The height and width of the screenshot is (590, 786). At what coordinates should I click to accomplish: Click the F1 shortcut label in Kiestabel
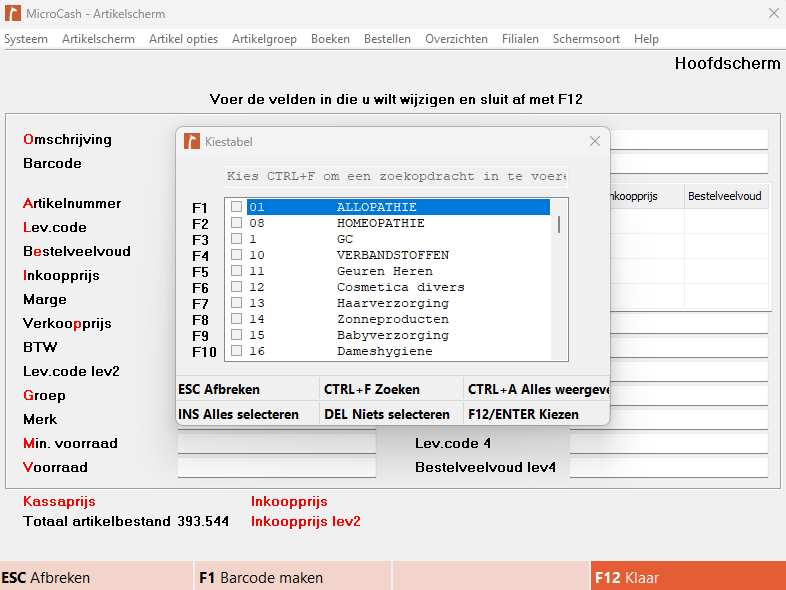coord(200,208)
